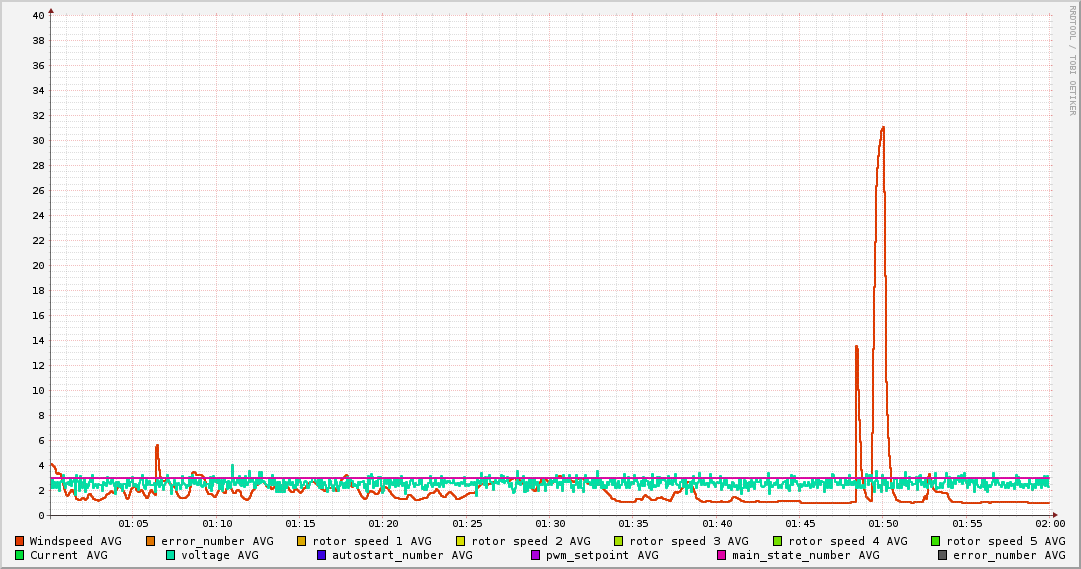Click the 40 value on the vertical axis
This screenshot has width=1081, height=569.
(38, 15)
